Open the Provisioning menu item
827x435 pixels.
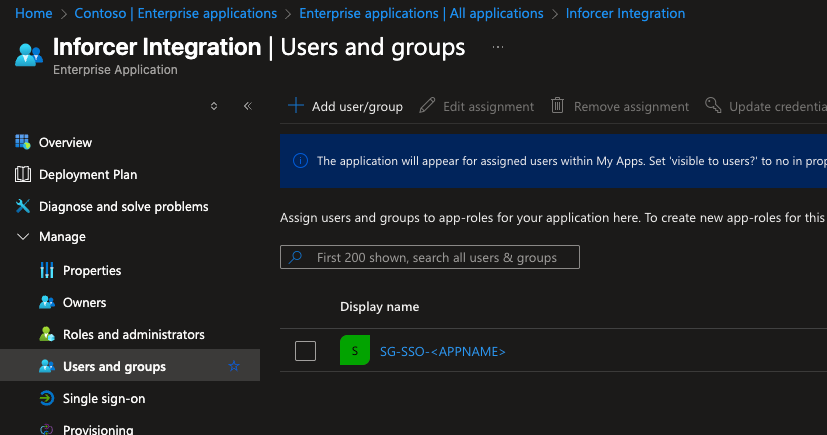click(98, 429)
